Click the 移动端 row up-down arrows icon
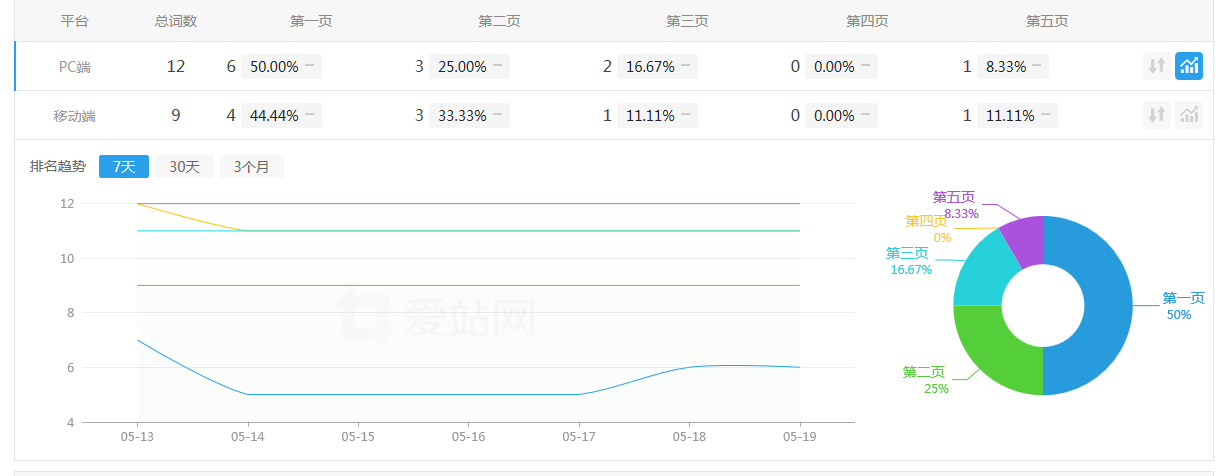This screenshot has height=476, width=1229. pos(1157,115)
